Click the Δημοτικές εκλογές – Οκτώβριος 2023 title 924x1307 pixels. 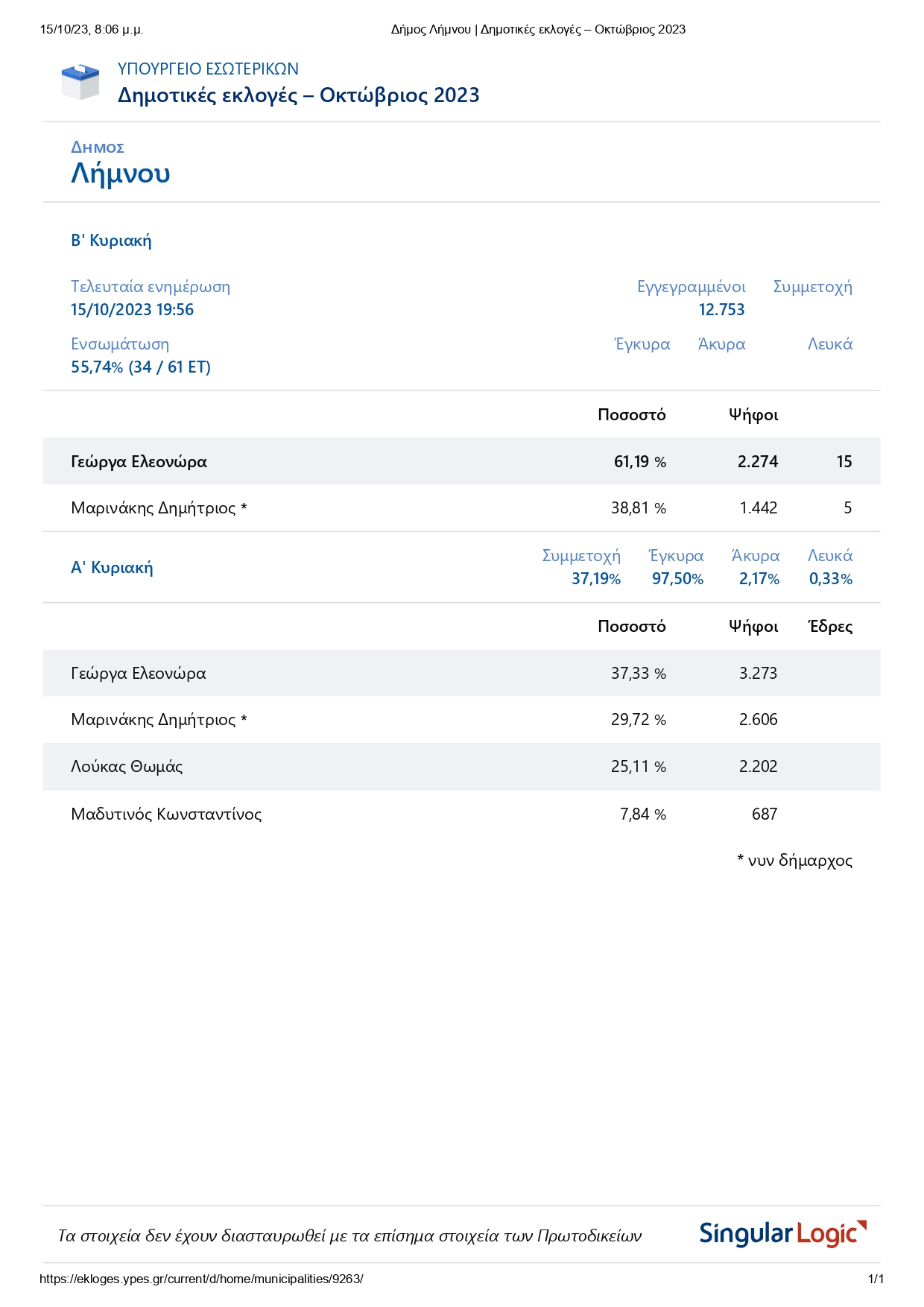click(x=298, y=95)
